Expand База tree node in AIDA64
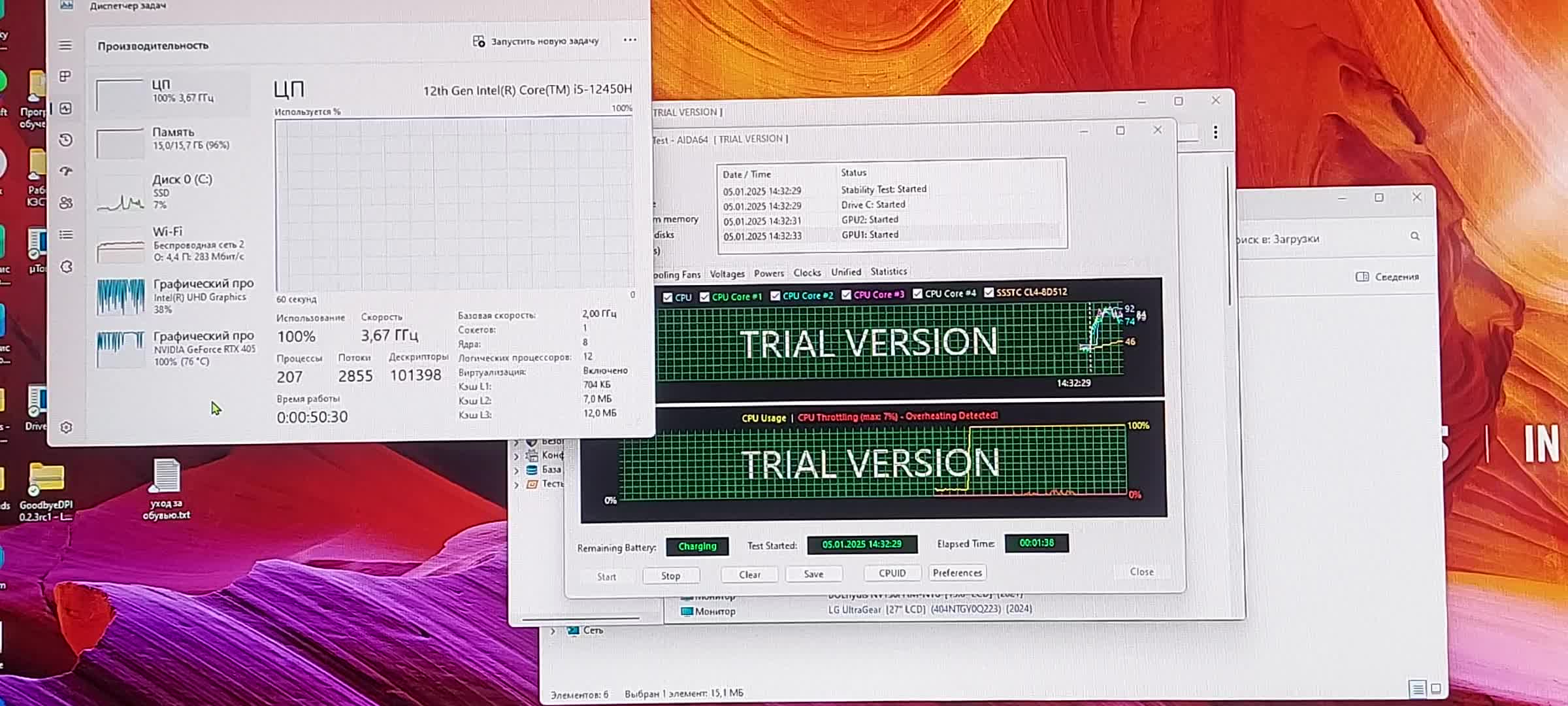This screenshot has height=706, width=1568. pyautogui.click(x=516, y=470)
